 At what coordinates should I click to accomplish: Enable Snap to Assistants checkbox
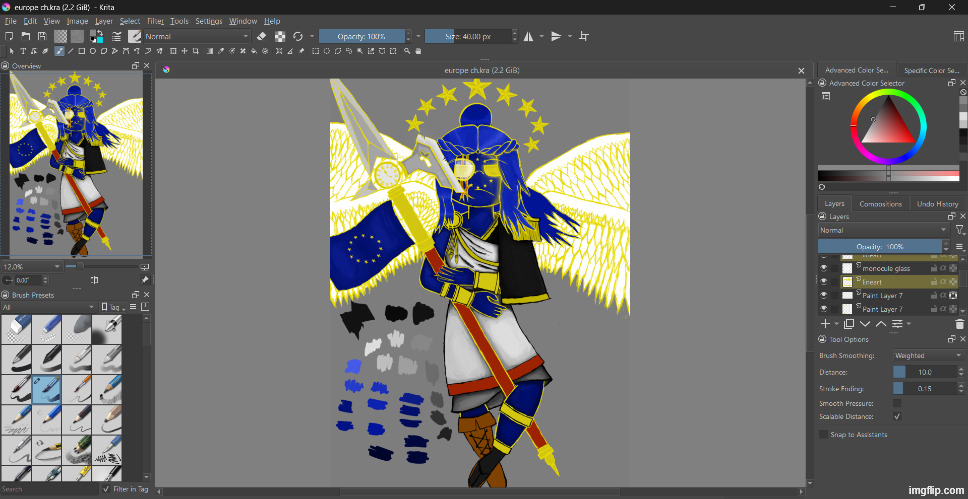coord(824,434)
